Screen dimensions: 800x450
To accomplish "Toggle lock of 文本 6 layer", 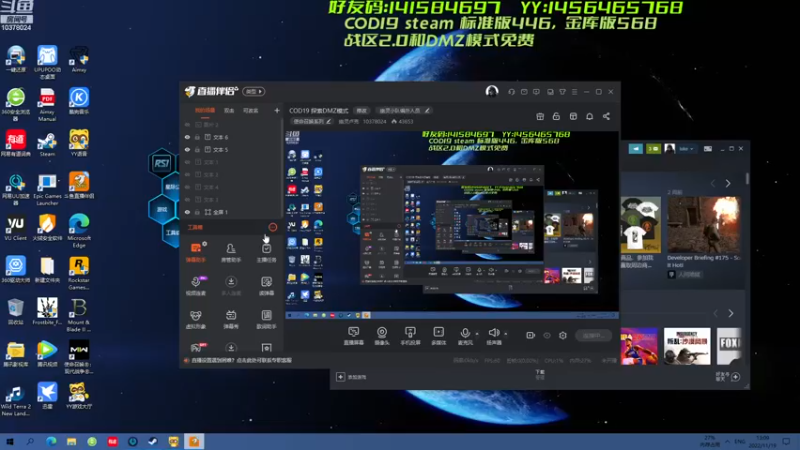I will (x=197, y=137).
